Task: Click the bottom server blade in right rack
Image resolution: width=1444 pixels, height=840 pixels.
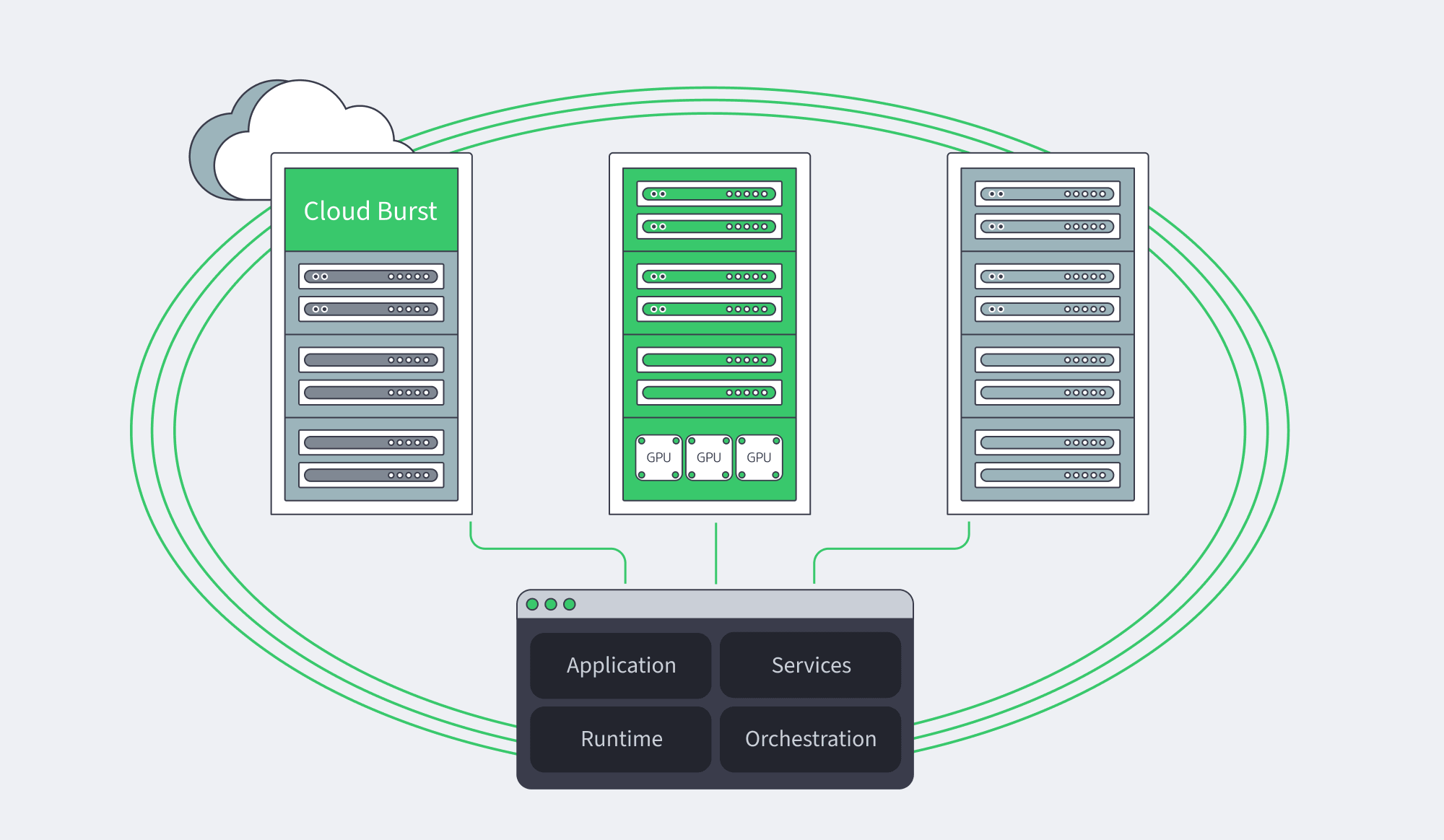Action: coord(1045,474)
